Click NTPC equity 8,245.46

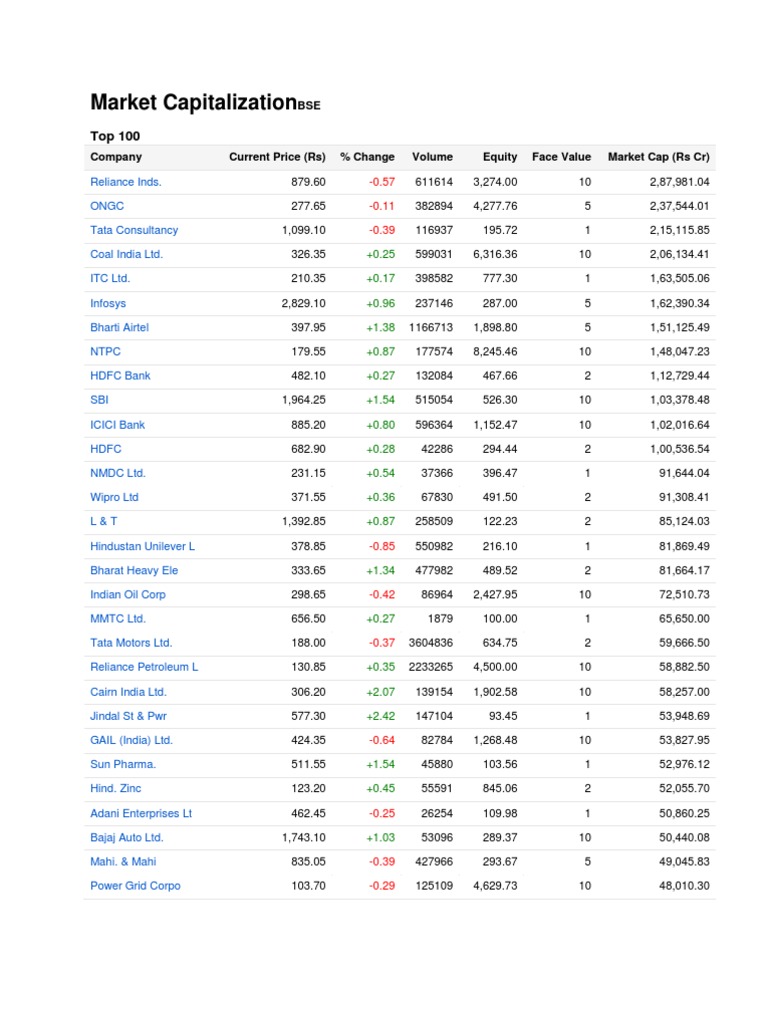(495, 352)
